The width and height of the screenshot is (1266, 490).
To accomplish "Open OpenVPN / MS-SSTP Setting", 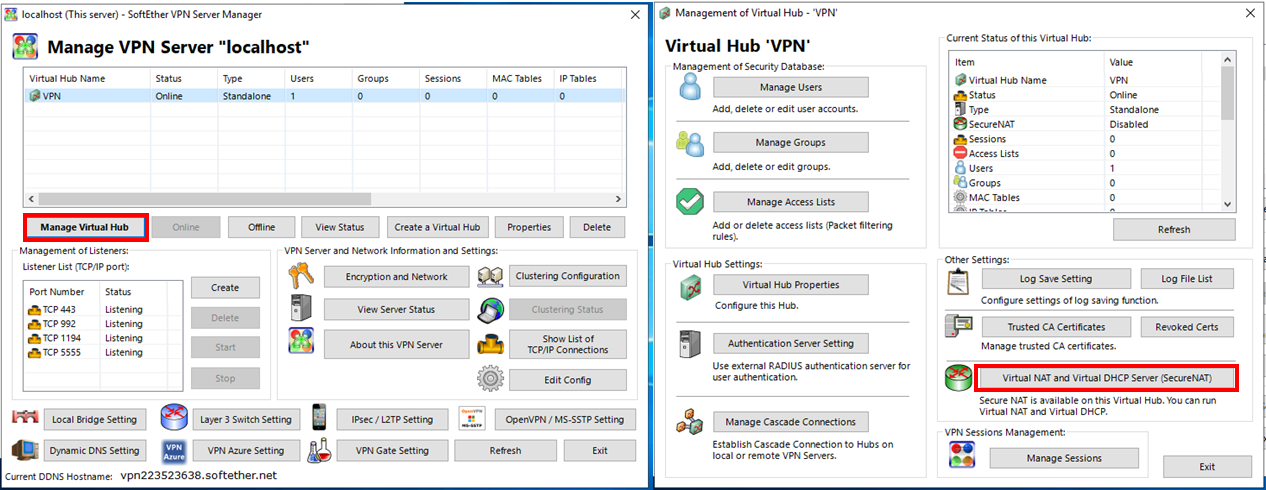I will pos(564,420).
